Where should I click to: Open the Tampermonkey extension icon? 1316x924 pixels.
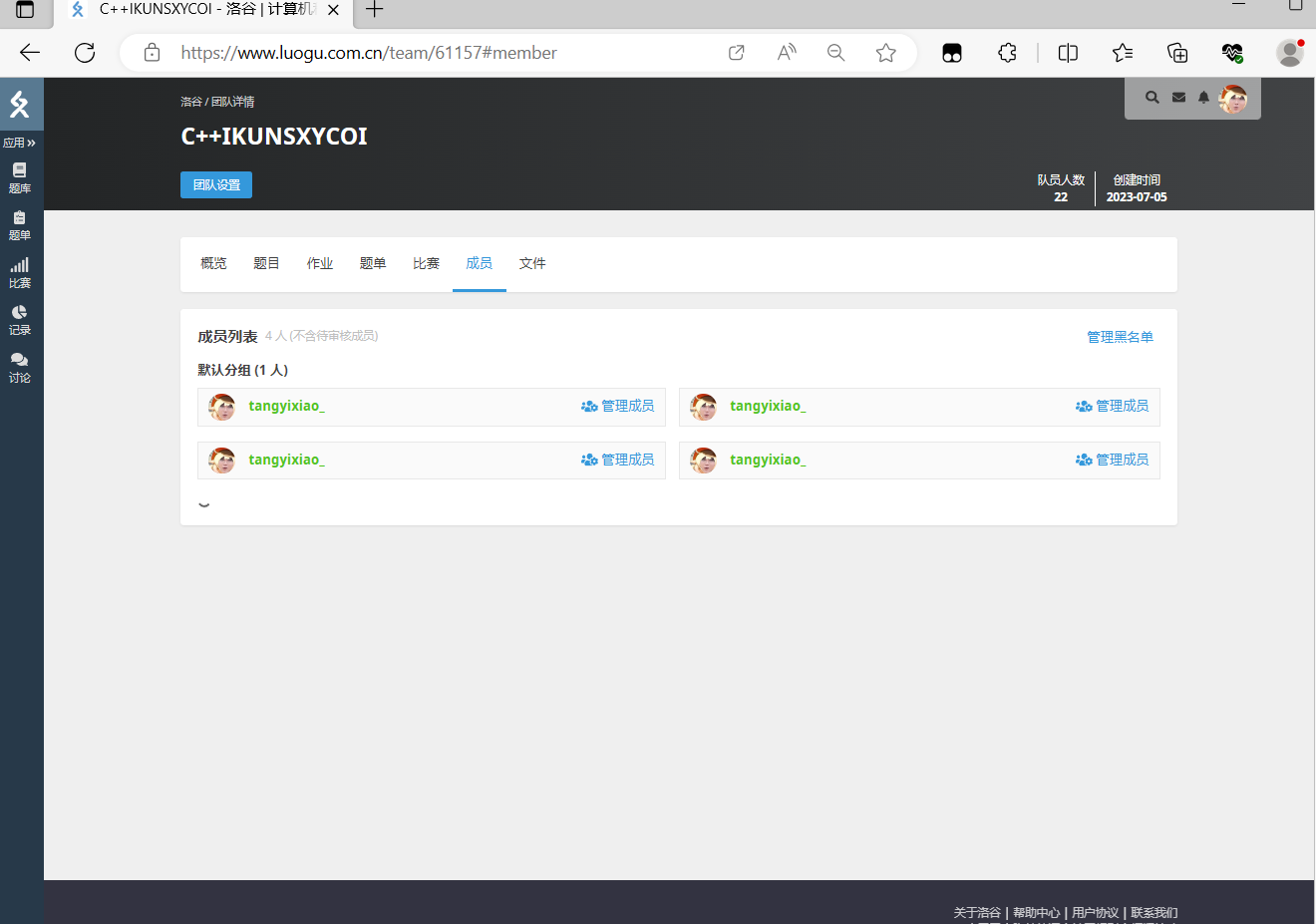[x=952, y=53]
